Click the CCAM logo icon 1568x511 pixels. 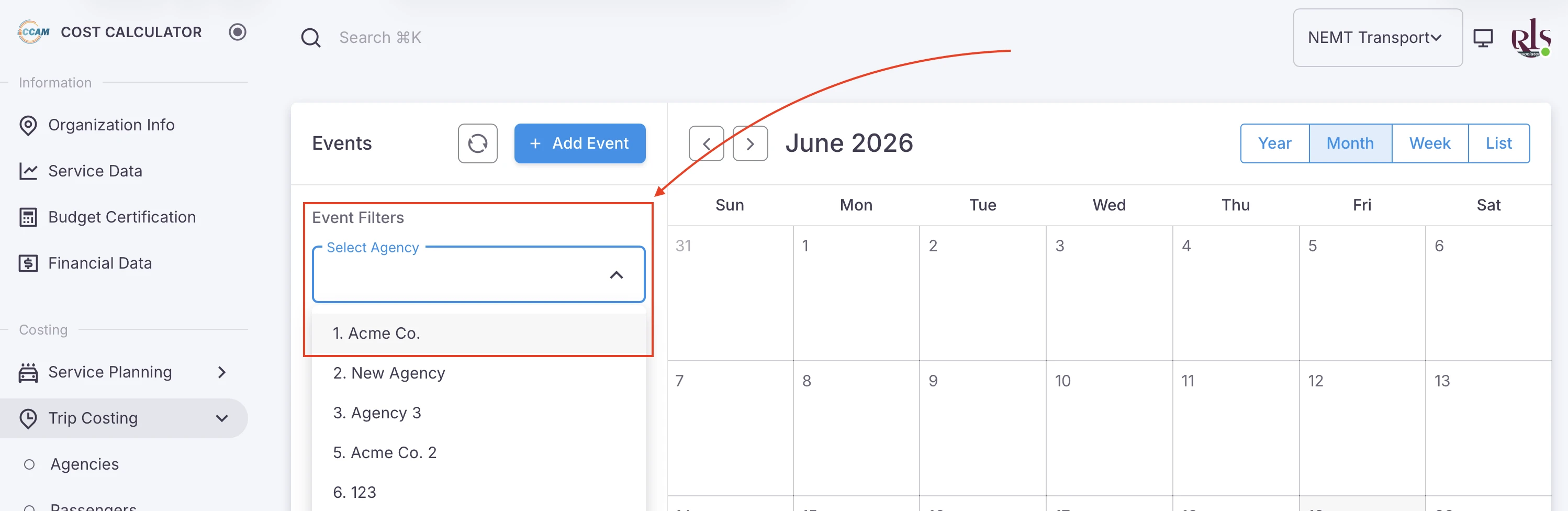tap(33, 31)
